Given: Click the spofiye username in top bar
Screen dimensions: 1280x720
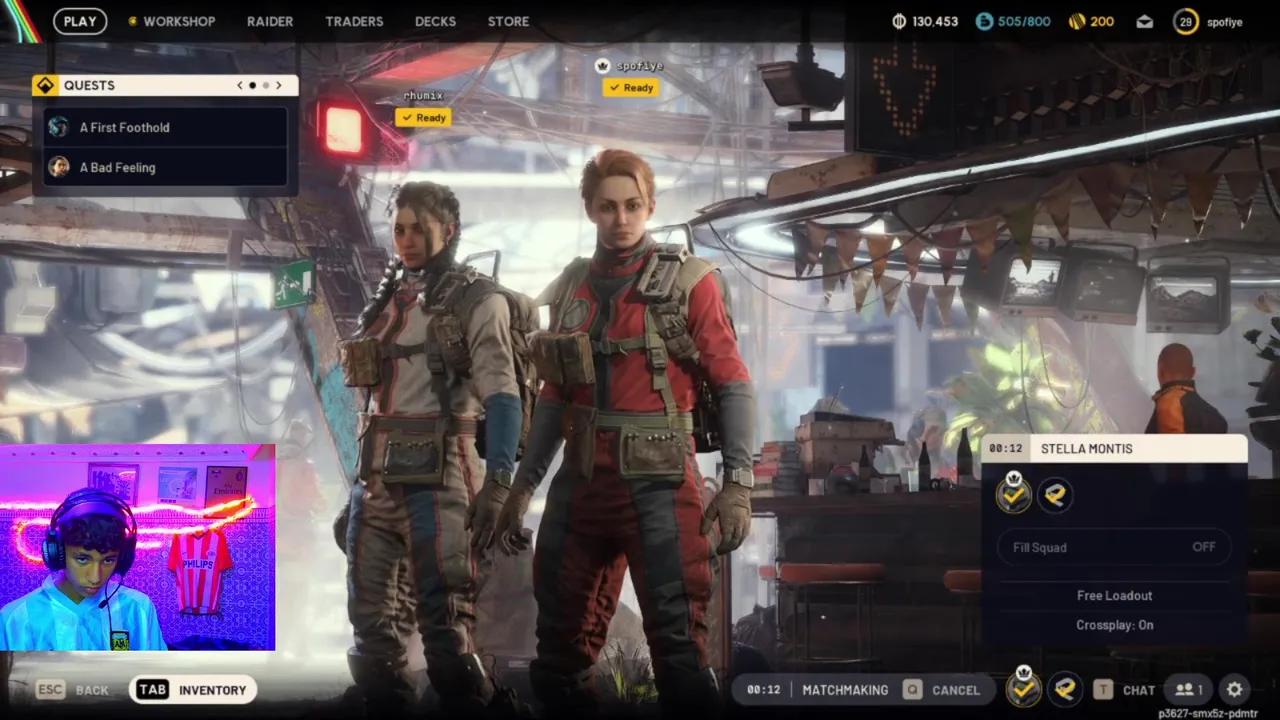Looking at the screenshot, I should (1225, 21).
